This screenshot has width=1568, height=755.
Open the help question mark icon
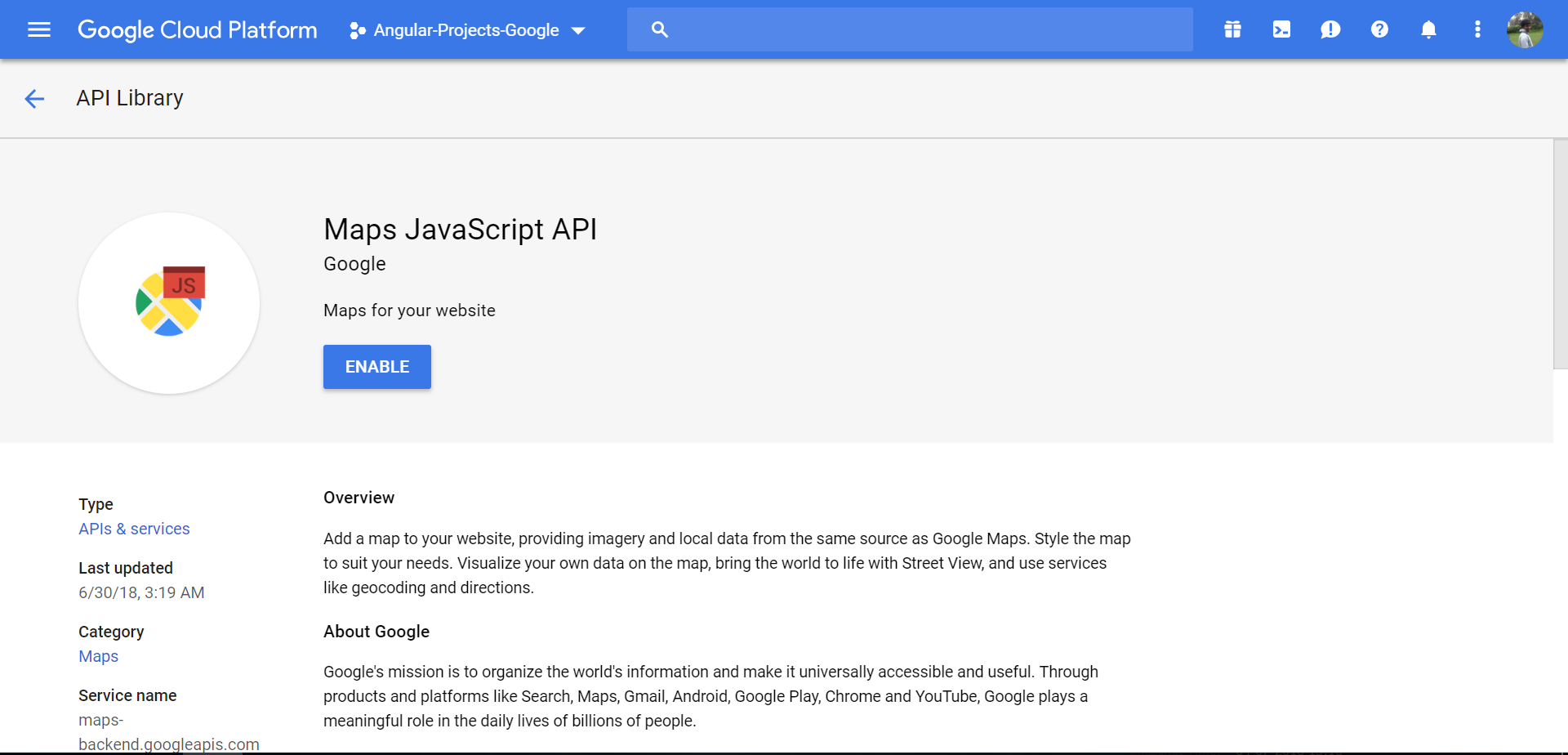coord(1379,30)
